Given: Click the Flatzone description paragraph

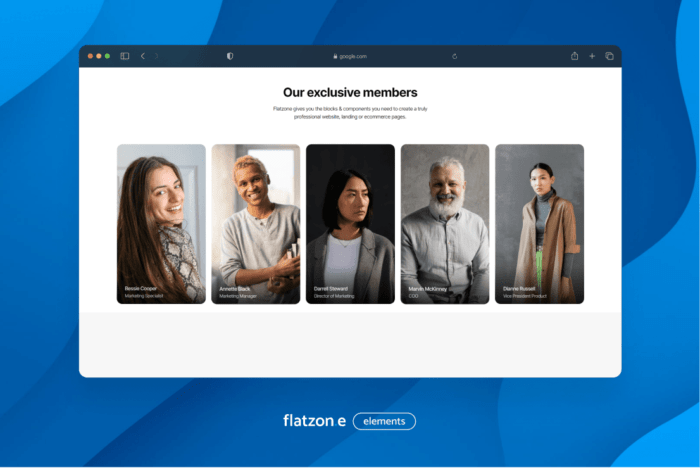Looking at the screenshot, I should 350,112.
